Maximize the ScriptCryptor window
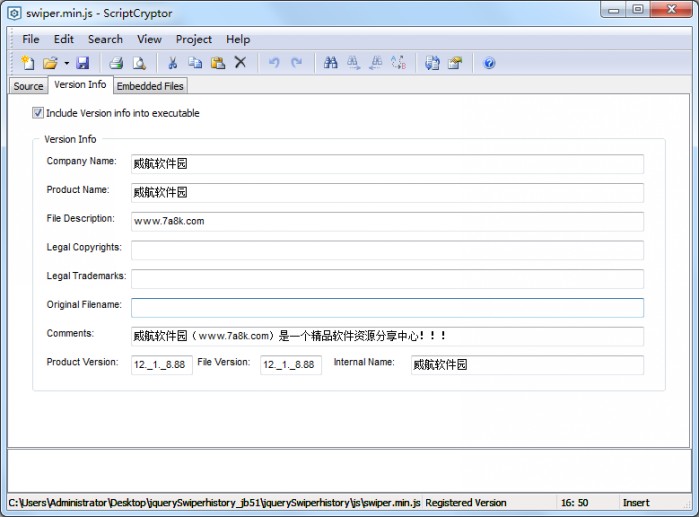Viewport: 699px width, 517px height. [x=638, y=9]
